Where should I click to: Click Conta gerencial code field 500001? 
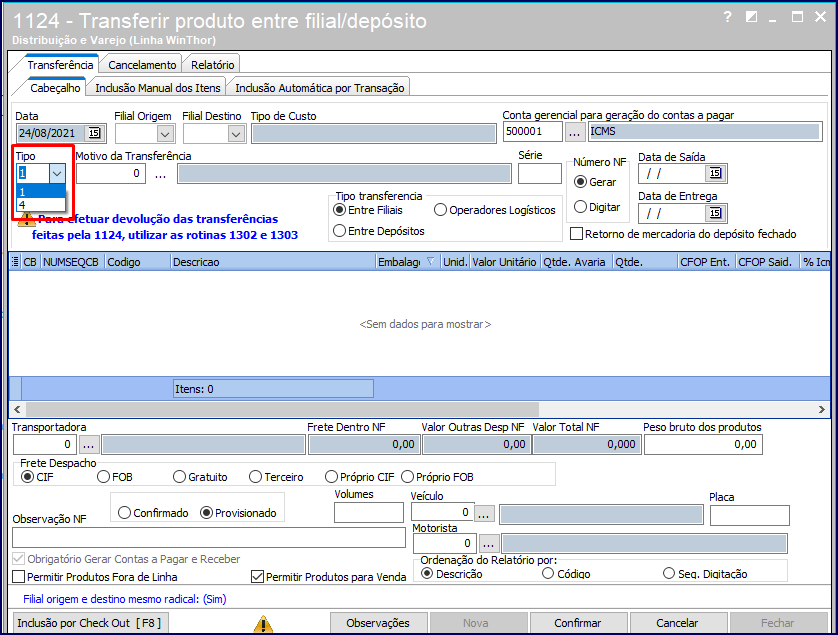(533, 131)
